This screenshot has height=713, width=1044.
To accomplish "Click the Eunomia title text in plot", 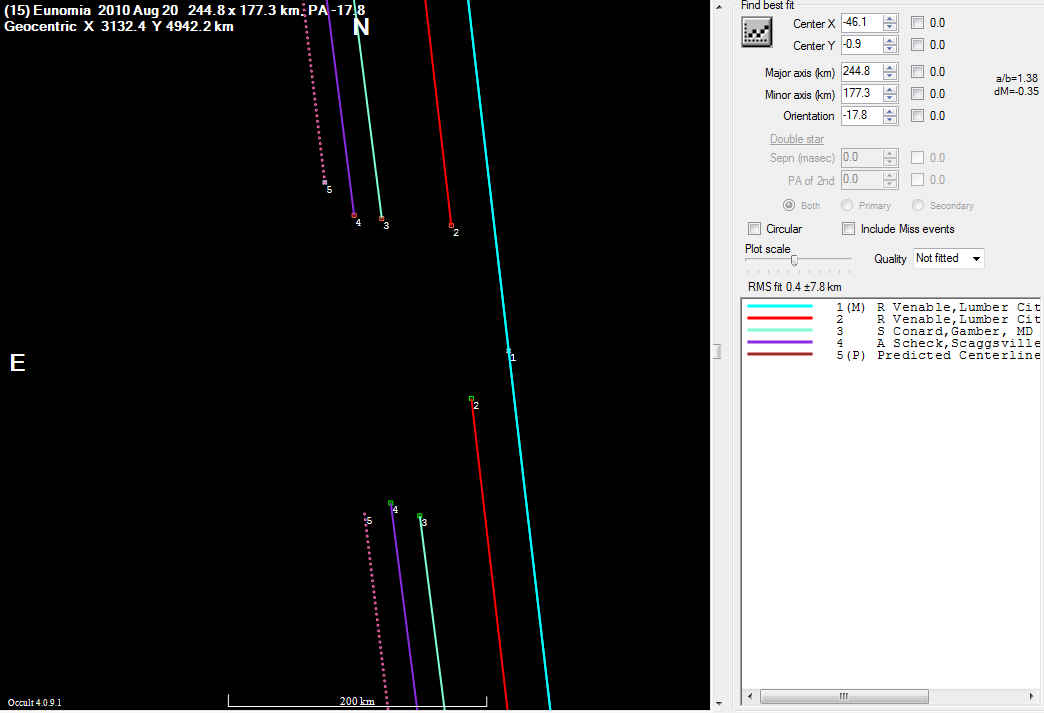I will 184,11.
